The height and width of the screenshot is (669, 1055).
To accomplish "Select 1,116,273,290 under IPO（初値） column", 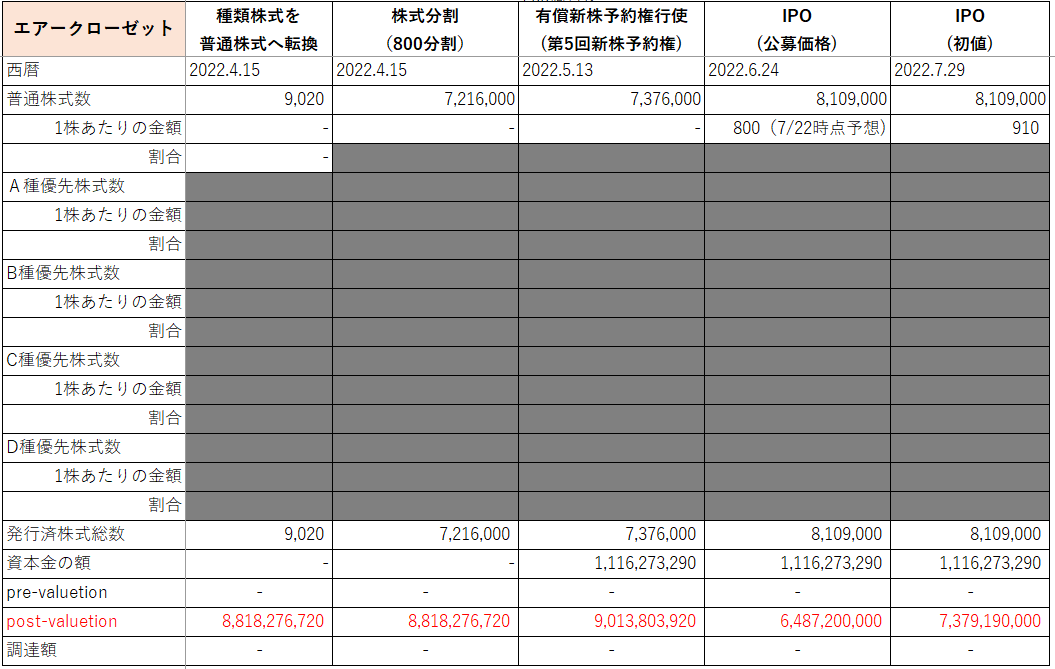I will (x=990, y=563).
